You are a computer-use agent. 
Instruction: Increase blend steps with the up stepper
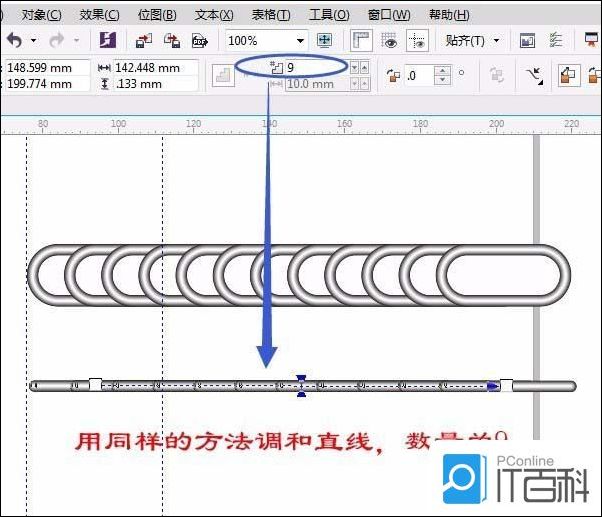click(364, 68)
